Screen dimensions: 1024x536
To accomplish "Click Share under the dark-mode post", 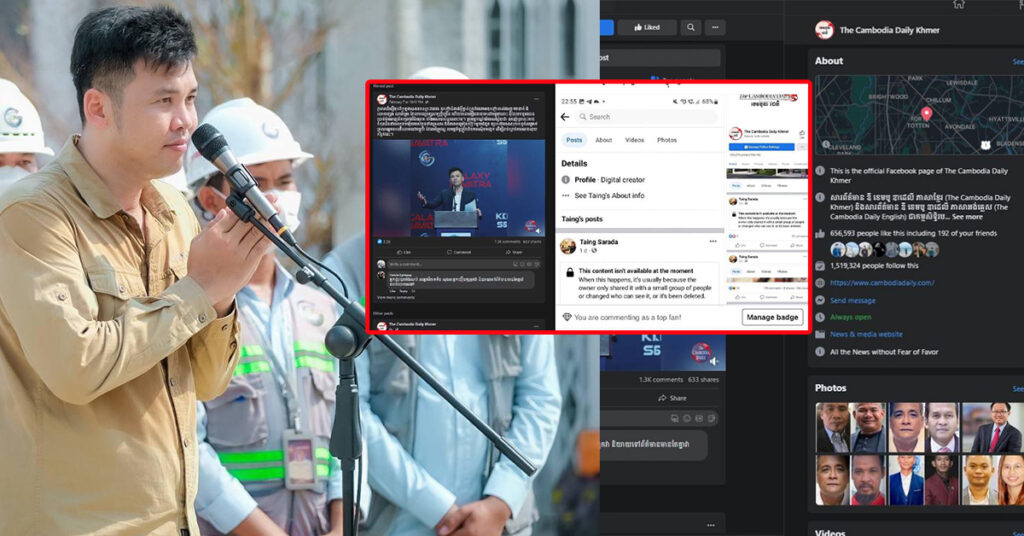I will (x=673, y=398).
